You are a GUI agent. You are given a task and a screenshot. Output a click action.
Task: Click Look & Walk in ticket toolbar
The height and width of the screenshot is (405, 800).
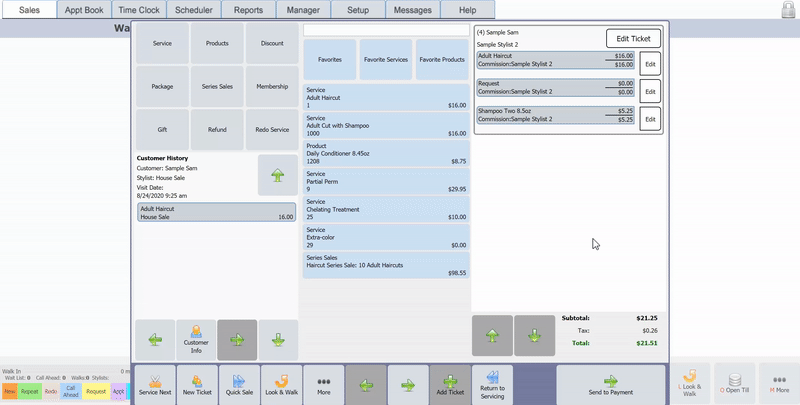point(281,385)
